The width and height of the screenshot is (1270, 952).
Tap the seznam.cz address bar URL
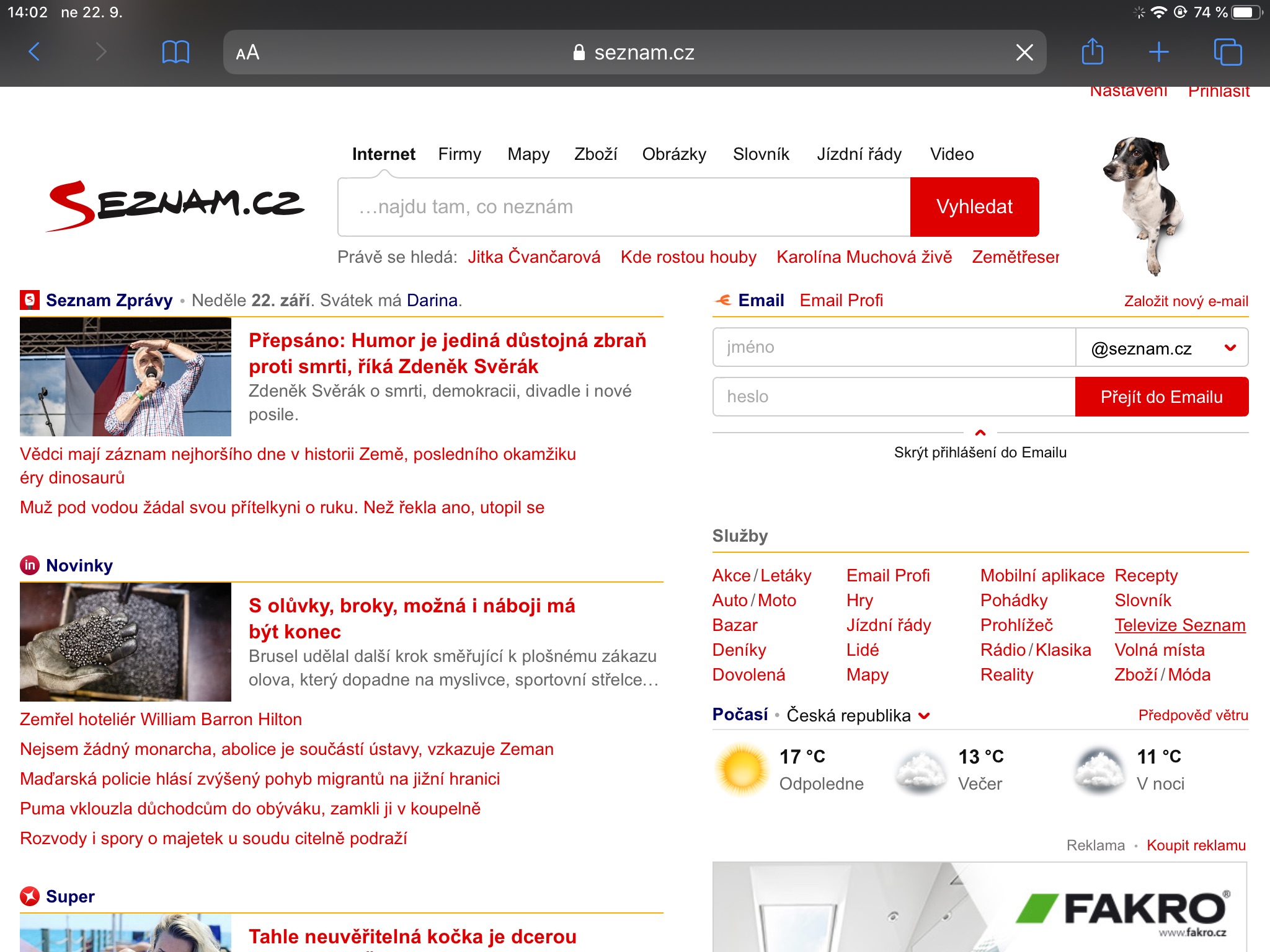point(634,53)
